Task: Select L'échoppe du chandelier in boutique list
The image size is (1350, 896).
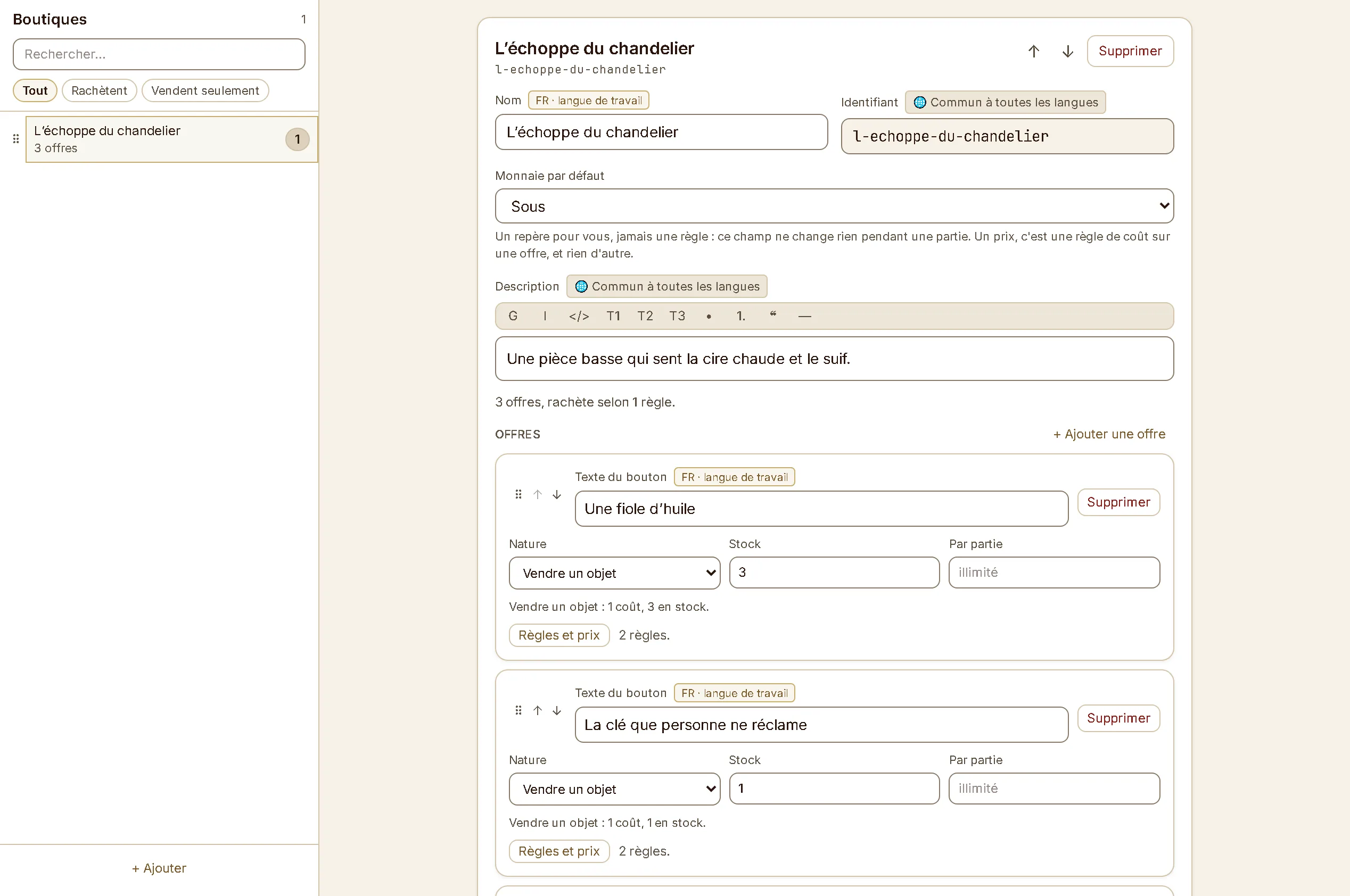Action: pyautogui.click(x=171, y=139)
